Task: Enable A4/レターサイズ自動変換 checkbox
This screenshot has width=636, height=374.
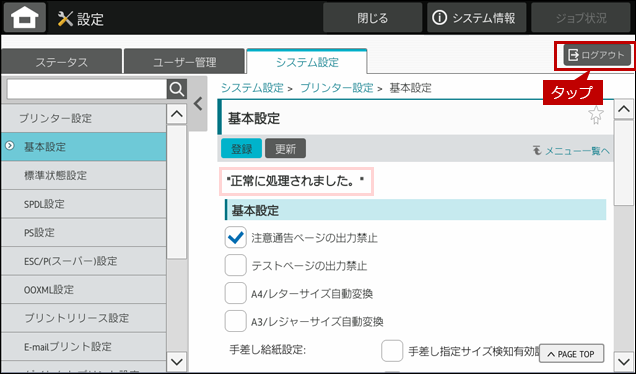Action: 235,293
